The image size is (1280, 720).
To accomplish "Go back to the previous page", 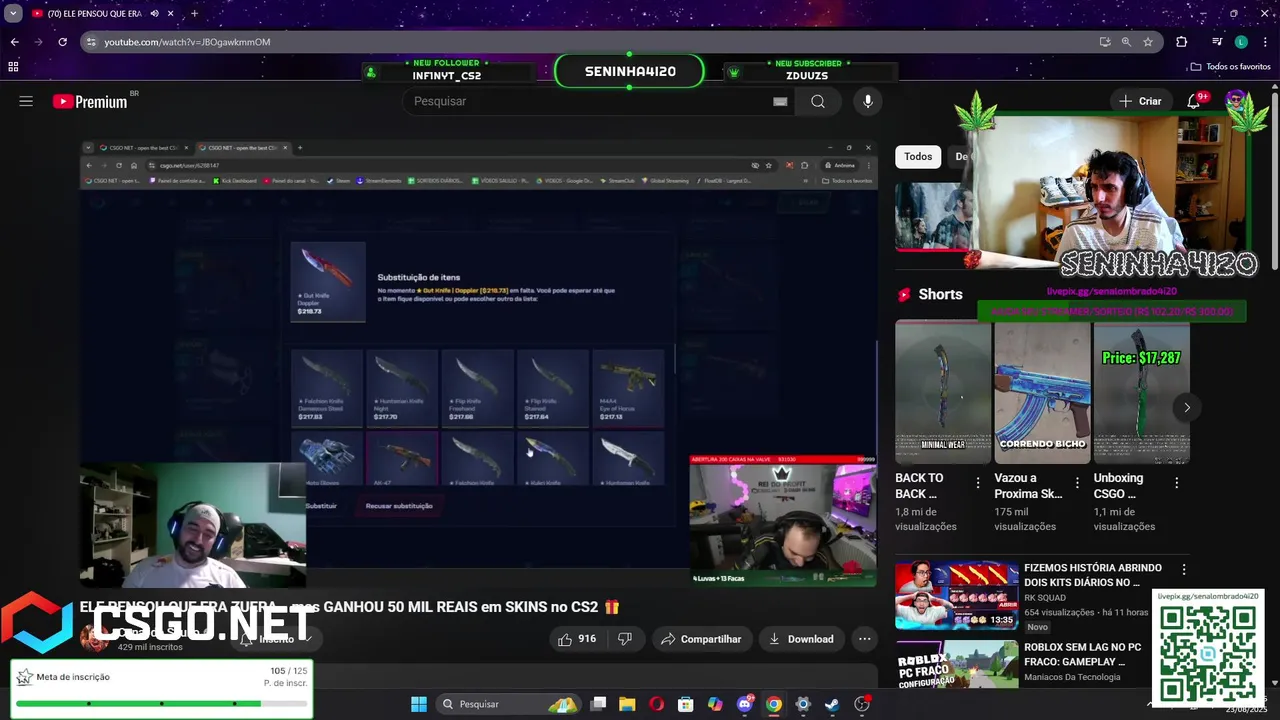I will point(14,42).
